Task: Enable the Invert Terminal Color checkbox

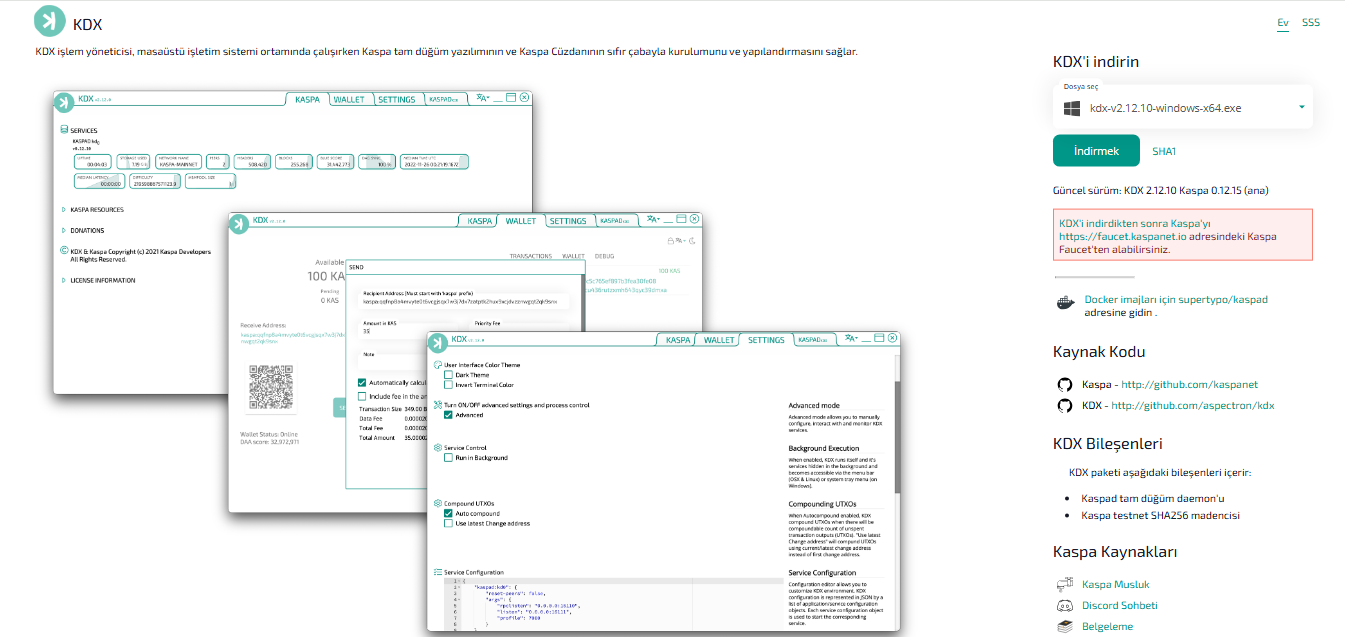Action: [x=449, y=385]
